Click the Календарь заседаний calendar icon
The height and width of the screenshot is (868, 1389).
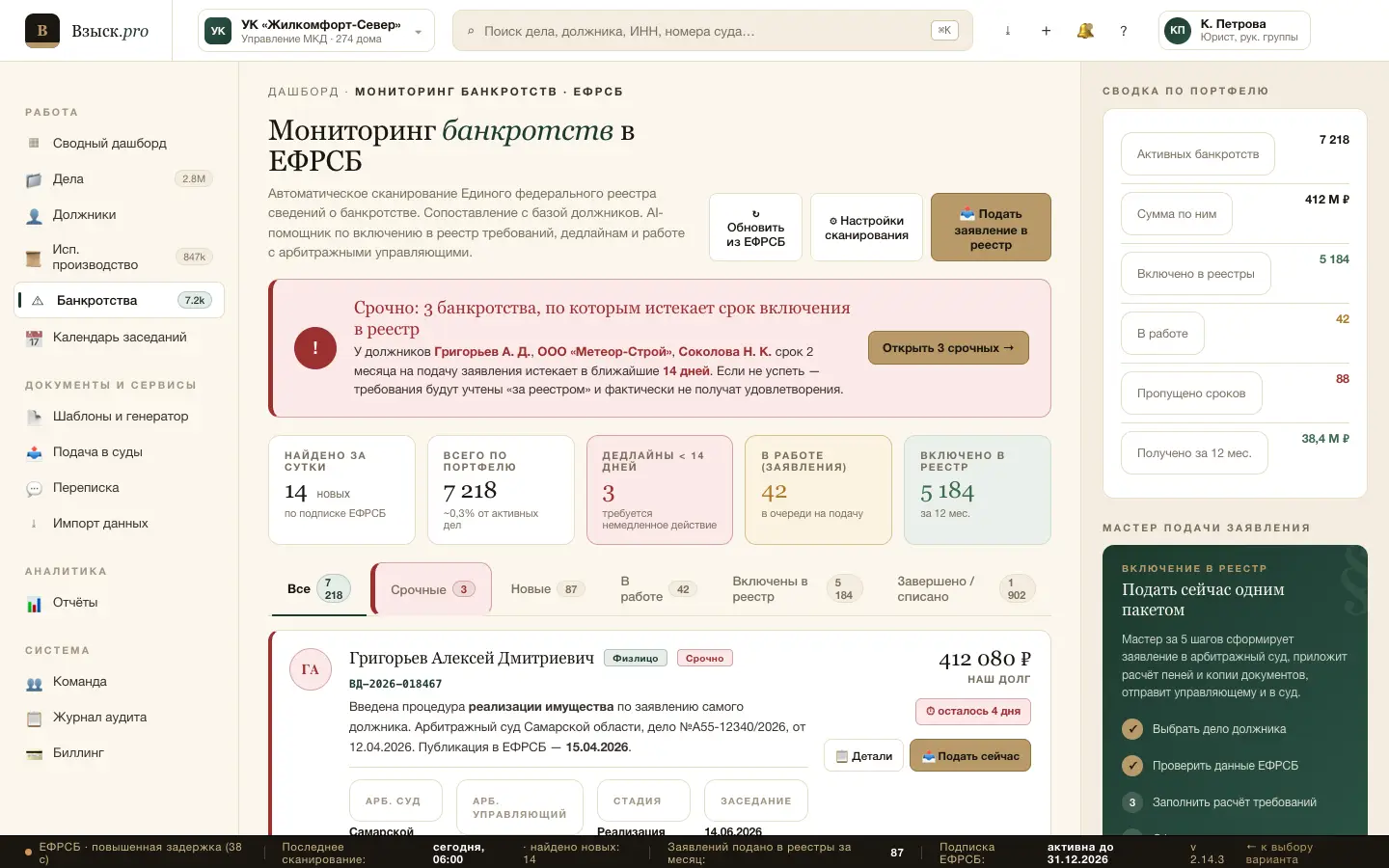[x=34, y=338]
